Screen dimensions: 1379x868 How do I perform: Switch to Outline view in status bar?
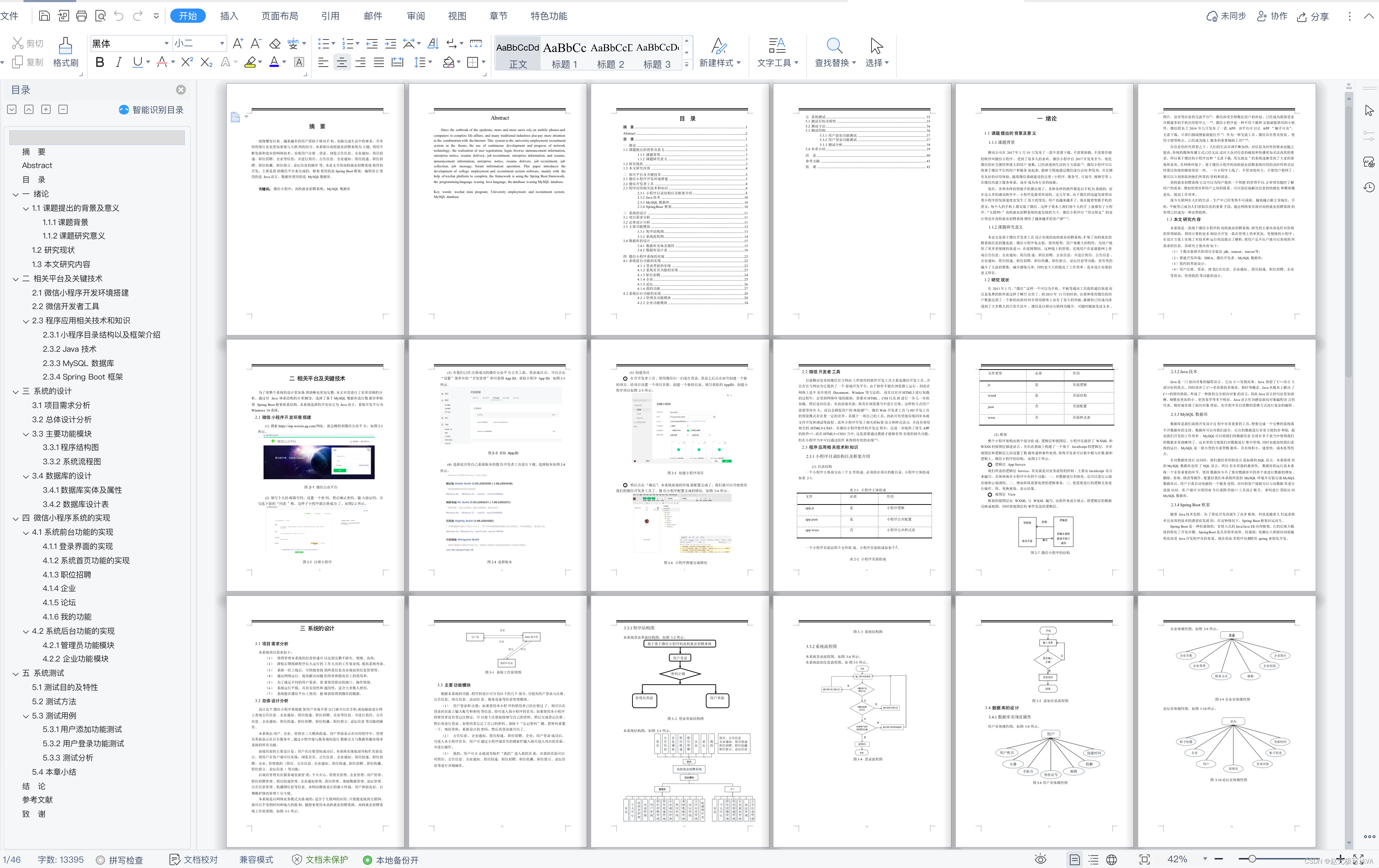point(1093,859)
